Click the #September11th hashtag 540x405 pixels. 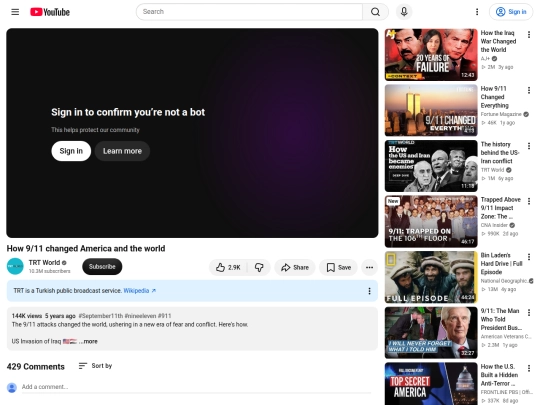[101, 316]
